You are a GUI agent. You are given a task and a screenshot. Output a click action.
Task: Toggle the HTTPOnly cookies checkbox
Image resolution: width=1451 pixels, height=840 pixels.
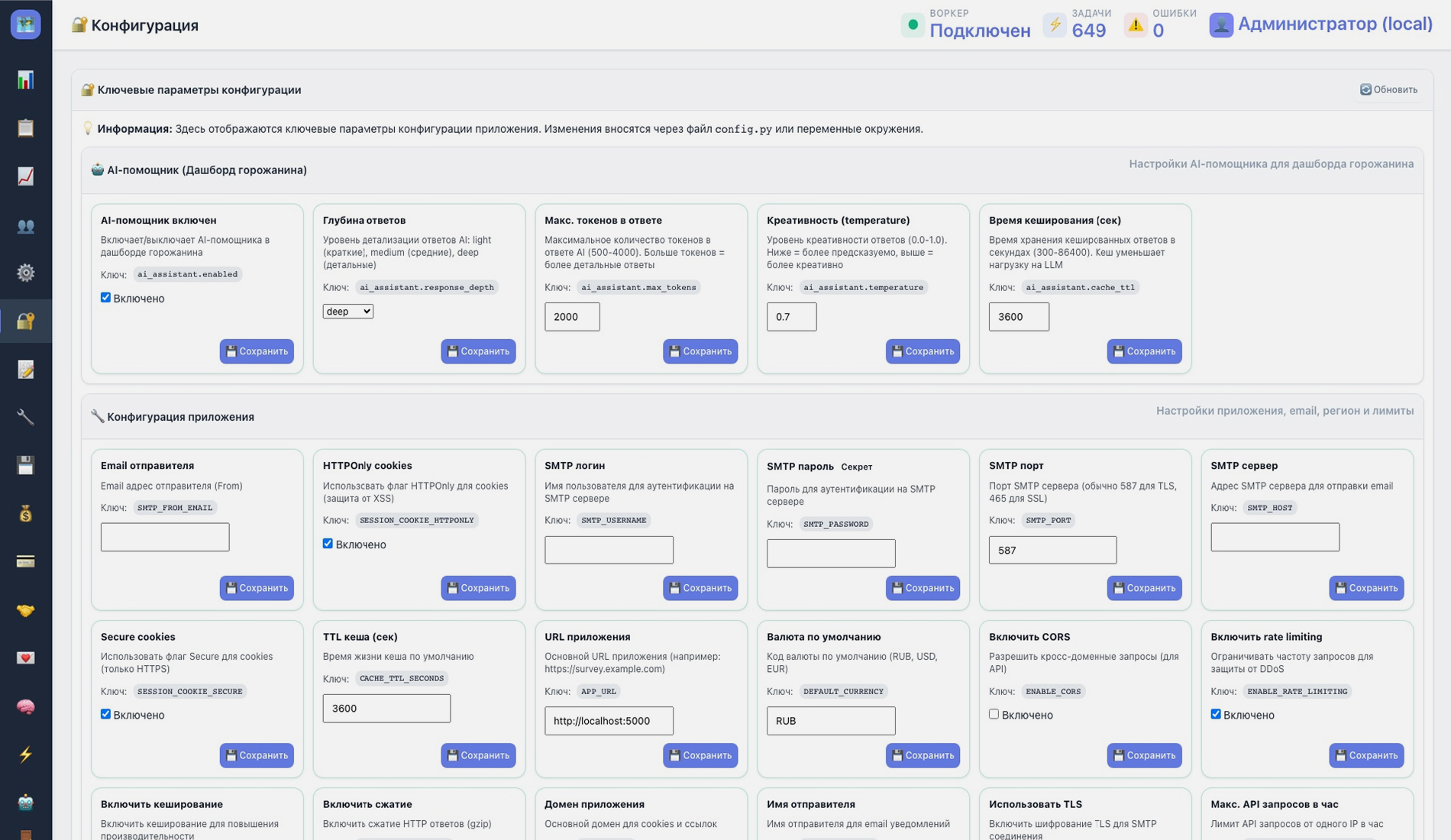[x=328, y=544]
